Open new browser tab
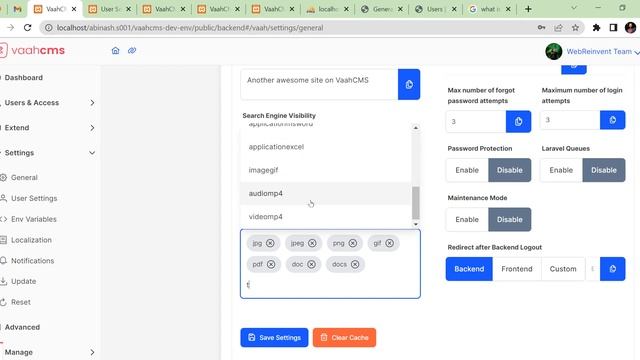This screenshot has width=640, height=360. point(528,9)
